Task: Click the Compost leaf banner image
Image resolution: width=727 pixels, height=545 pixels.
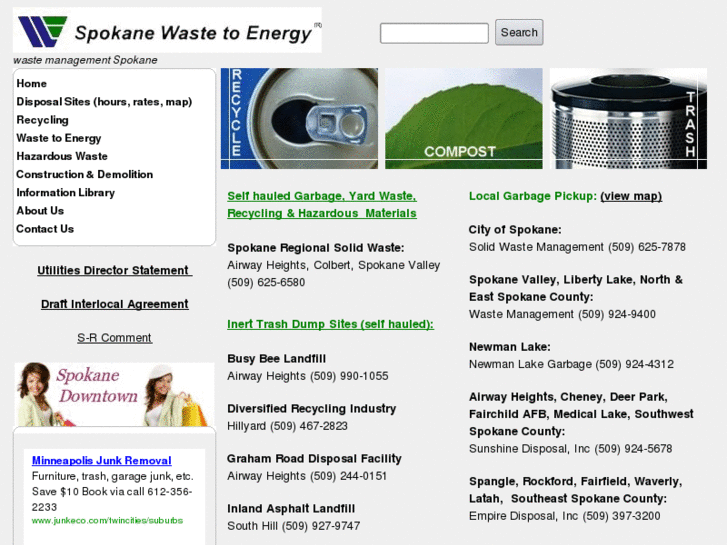Action: coord(464,118)
